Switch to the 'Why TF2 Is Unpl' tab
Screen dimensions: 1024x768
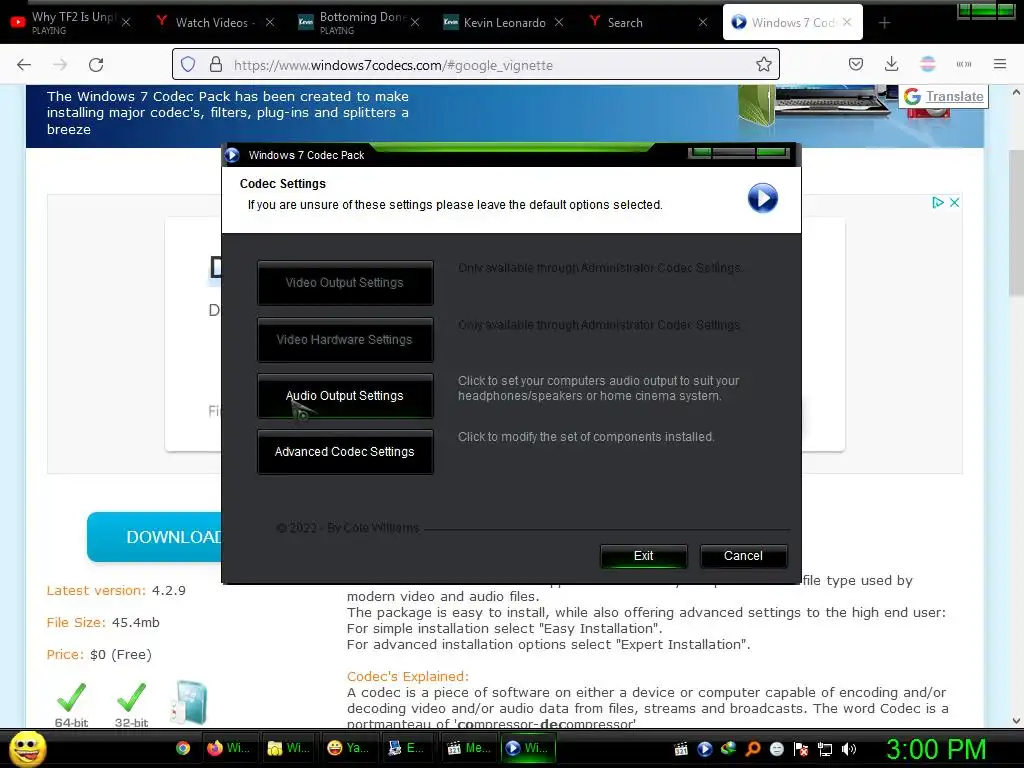[71, 22]
